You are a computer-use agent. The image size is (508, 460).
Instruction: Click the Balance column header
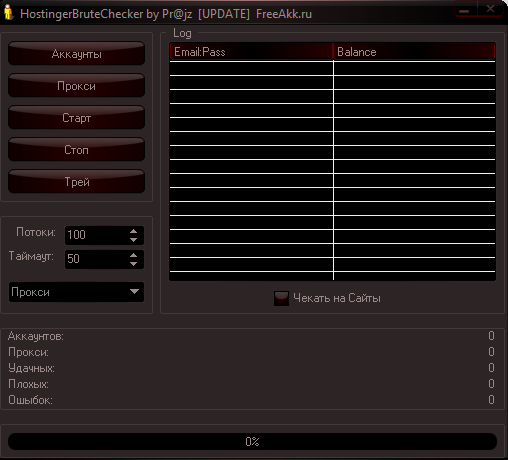pyautogui.click(x=414, y=52)
